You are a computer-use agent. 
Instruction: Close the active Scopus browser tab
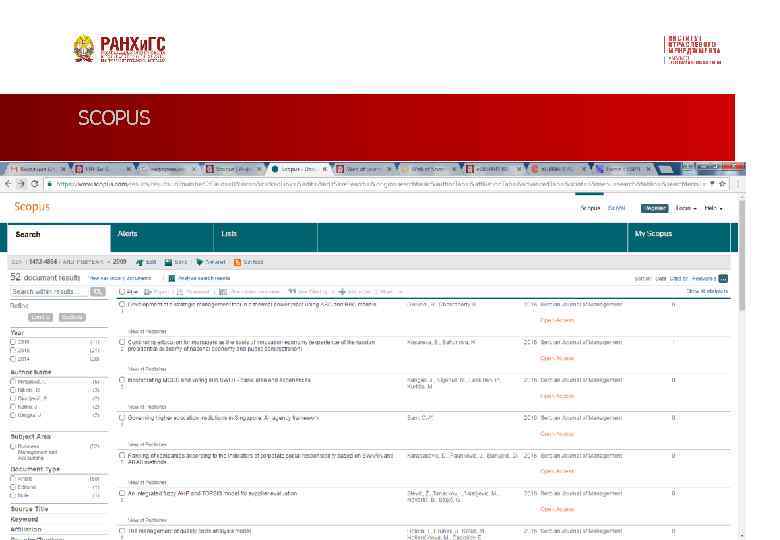[x=324, y=169]
